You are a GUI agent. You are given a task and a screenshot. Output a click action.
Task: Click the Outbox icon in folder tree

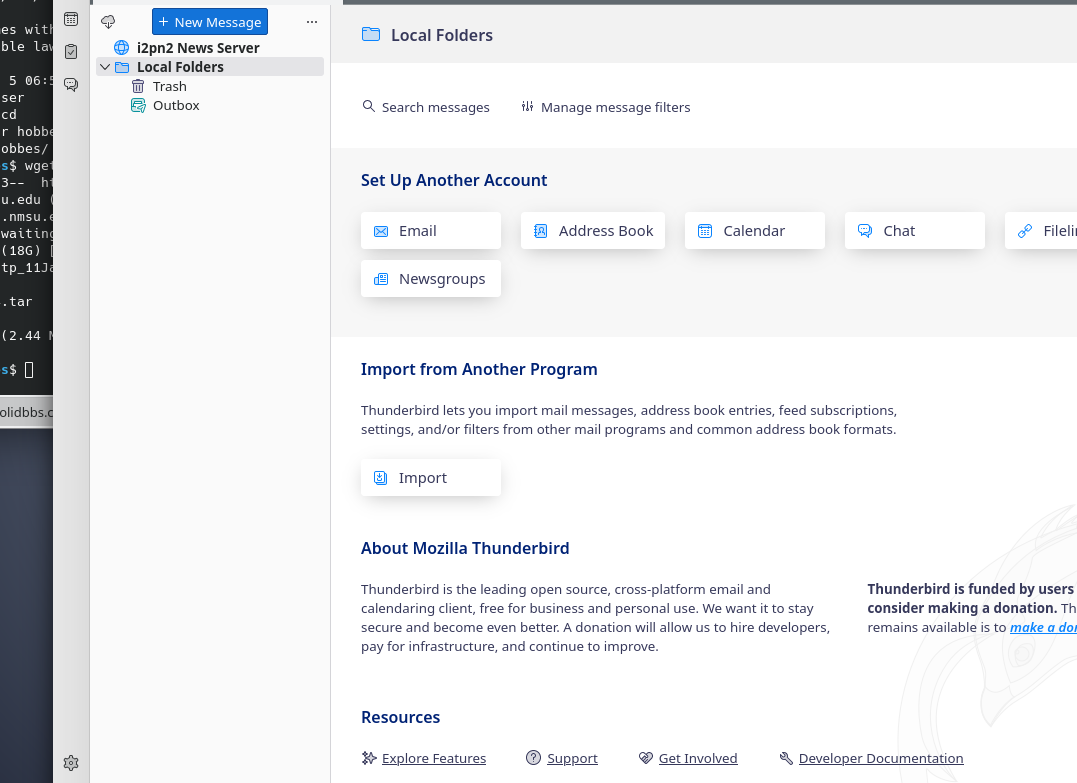tap(138, 105)
